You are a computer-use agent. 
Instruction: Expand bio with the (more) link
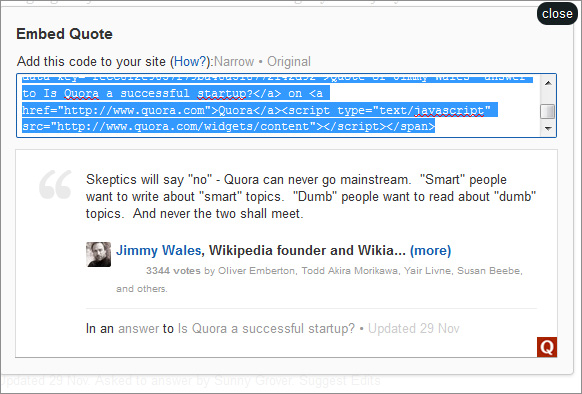coord(431,250)
